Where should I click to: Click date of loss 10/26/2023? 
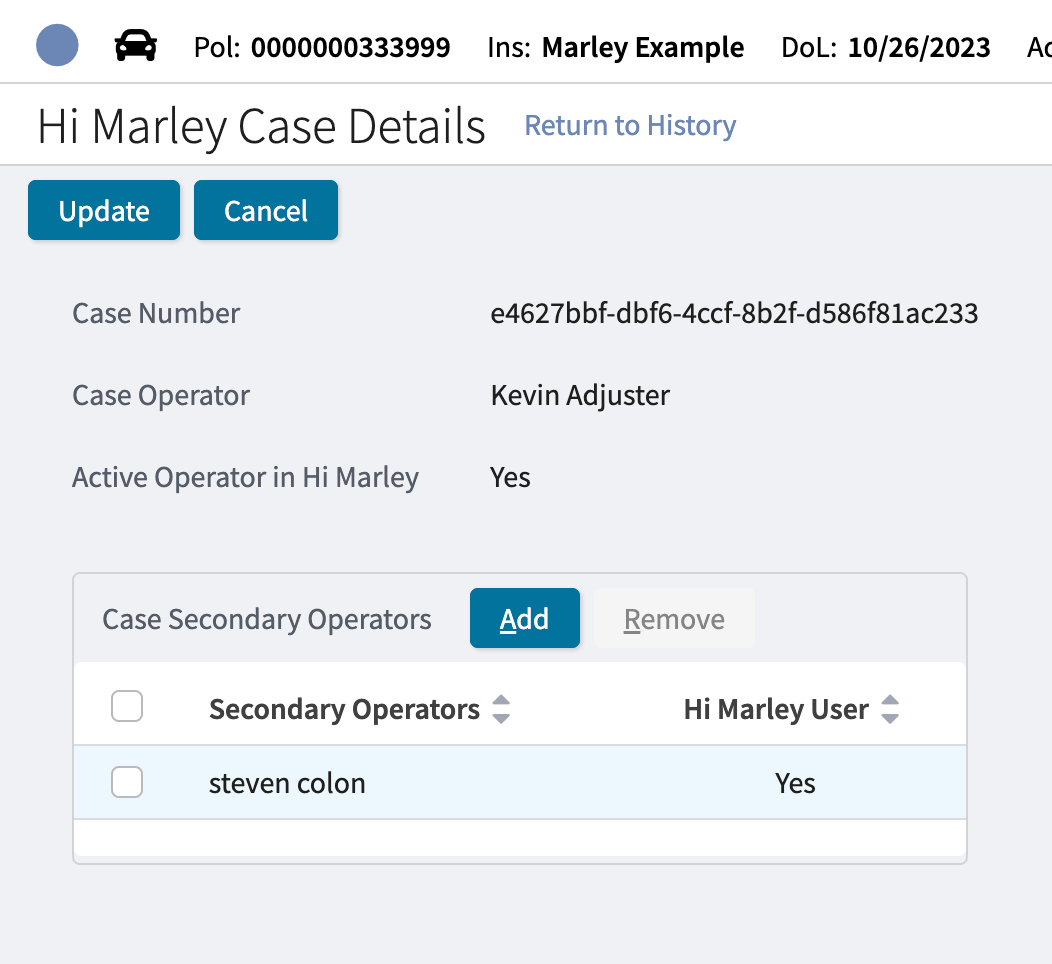coord(918,47)
